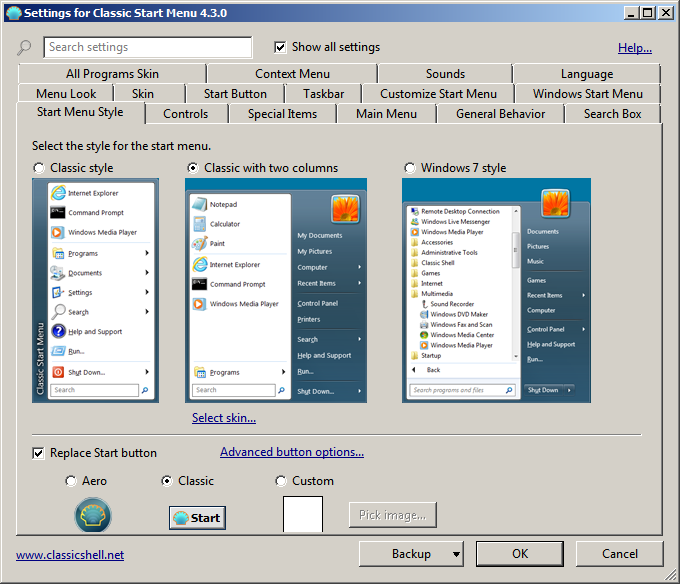Click the OK button
Viewport: 680px width, 584px height.
520,554
